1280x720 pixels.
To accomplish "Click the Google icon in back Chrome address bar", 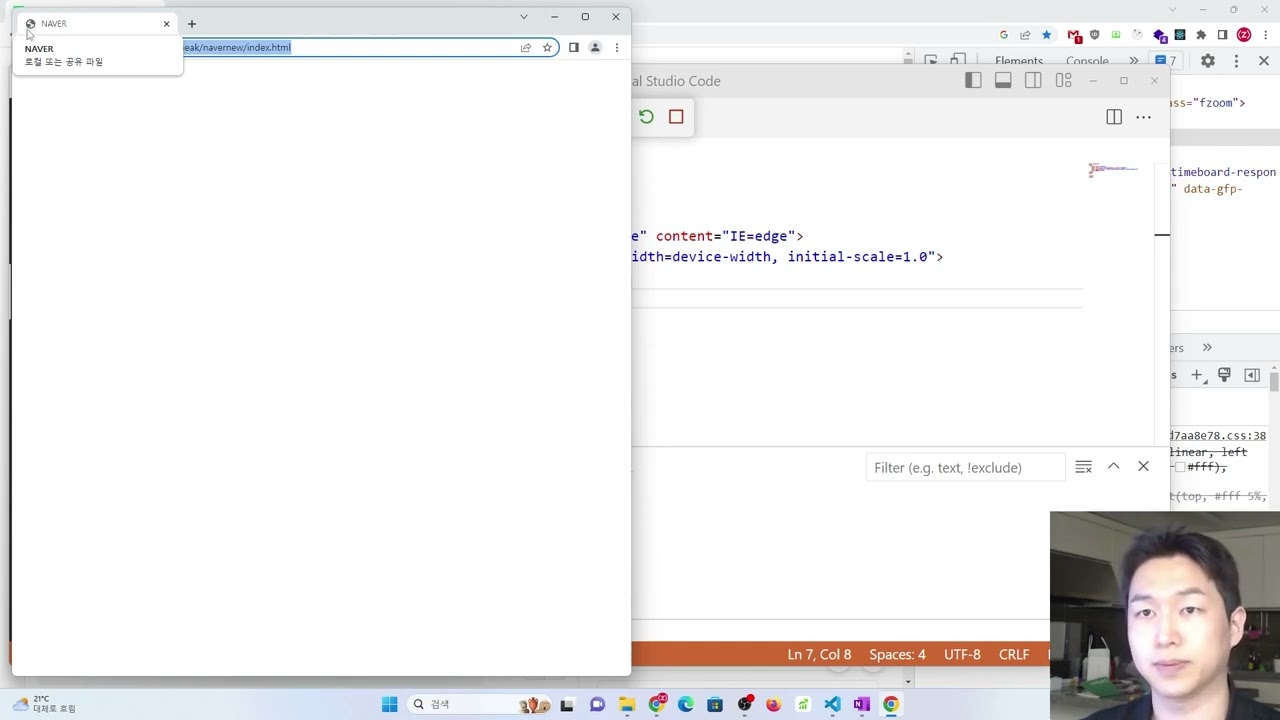I will pos(1004,35).
